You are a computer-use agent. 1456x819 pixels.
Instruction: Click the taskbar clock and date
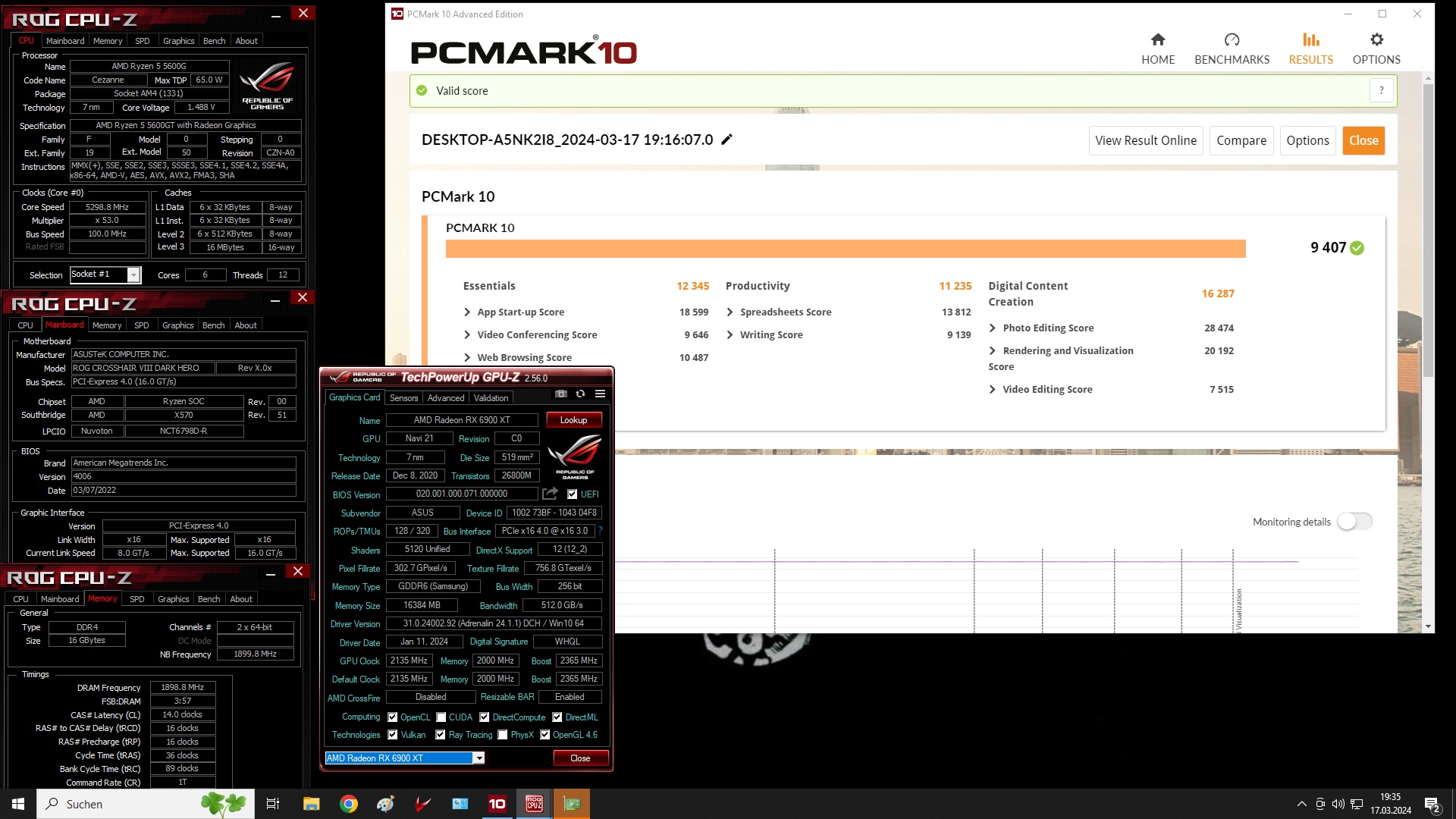pyautogui.click(x=1390, y=804)
